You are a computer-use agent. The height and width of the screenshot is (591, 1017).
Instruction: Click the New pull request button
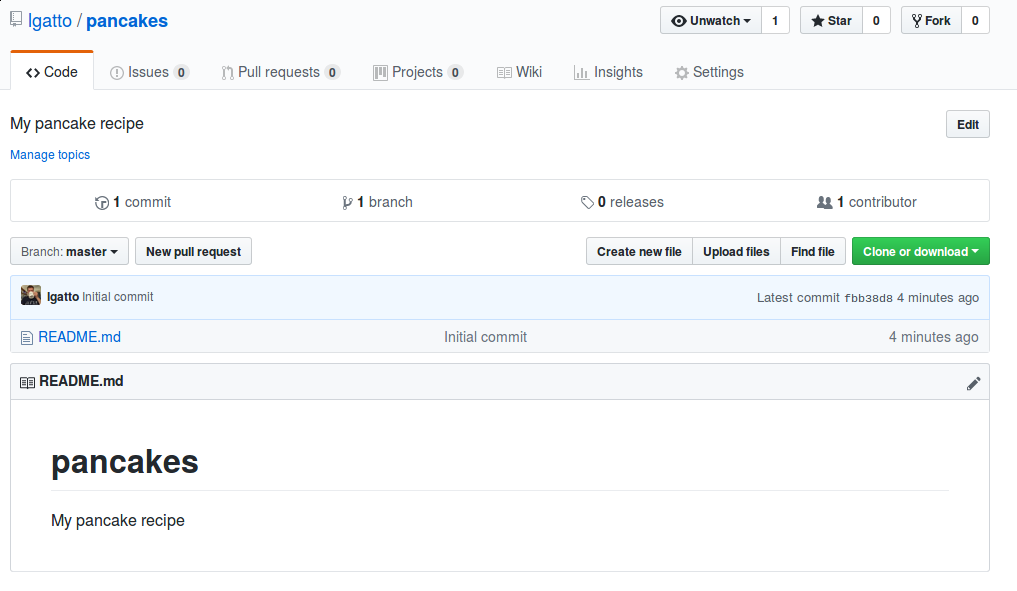[x=193, y=251]
